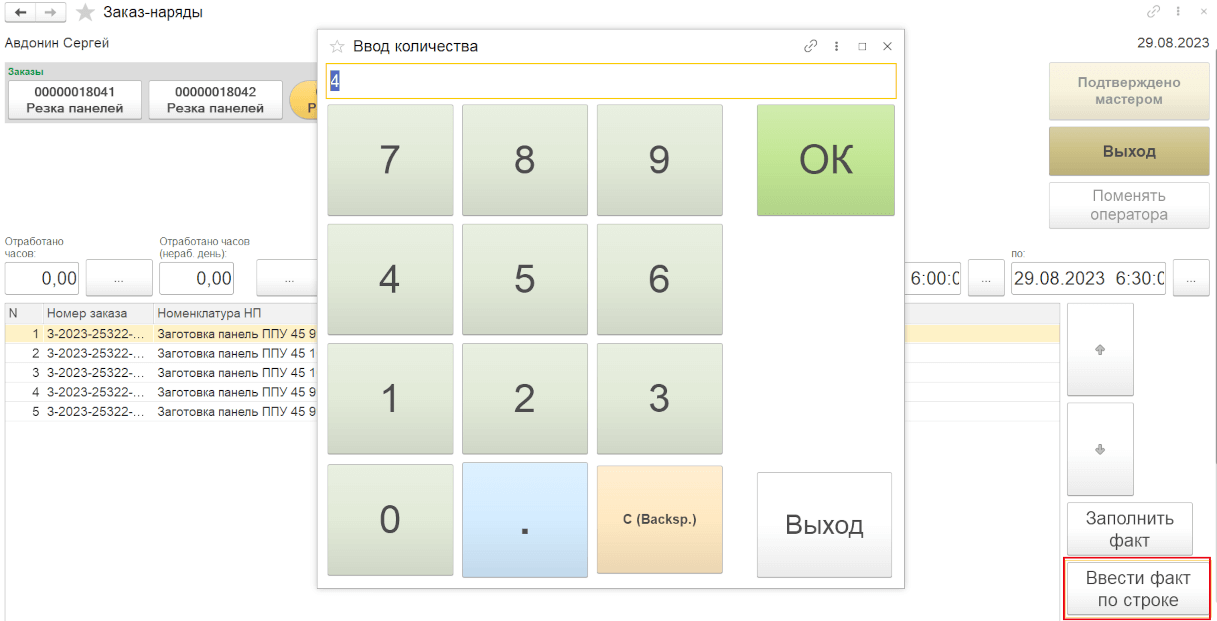Open the three-dot menu in Ввод количества dialog

[836, 46]
